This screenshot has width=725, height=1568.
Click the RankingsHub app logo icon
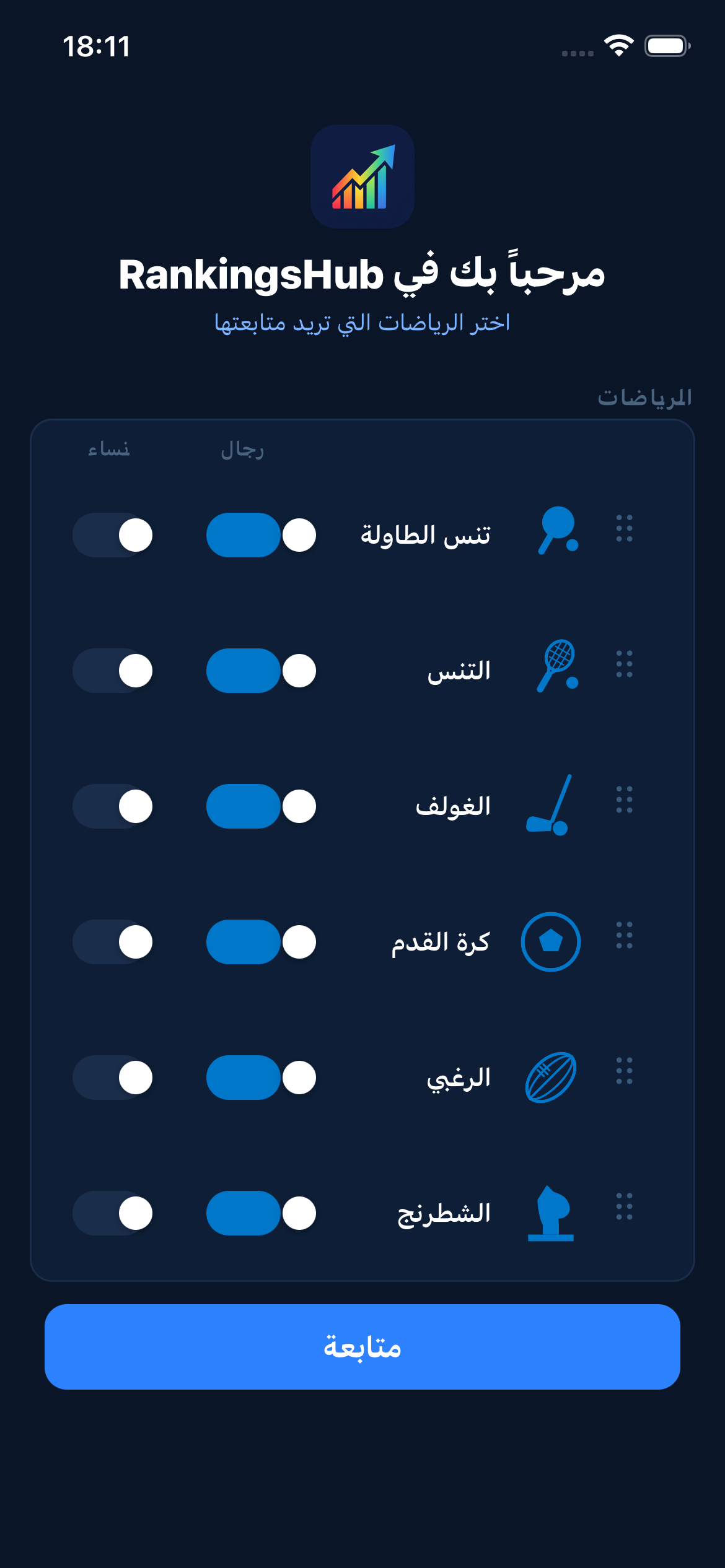[x=362, y=176]
